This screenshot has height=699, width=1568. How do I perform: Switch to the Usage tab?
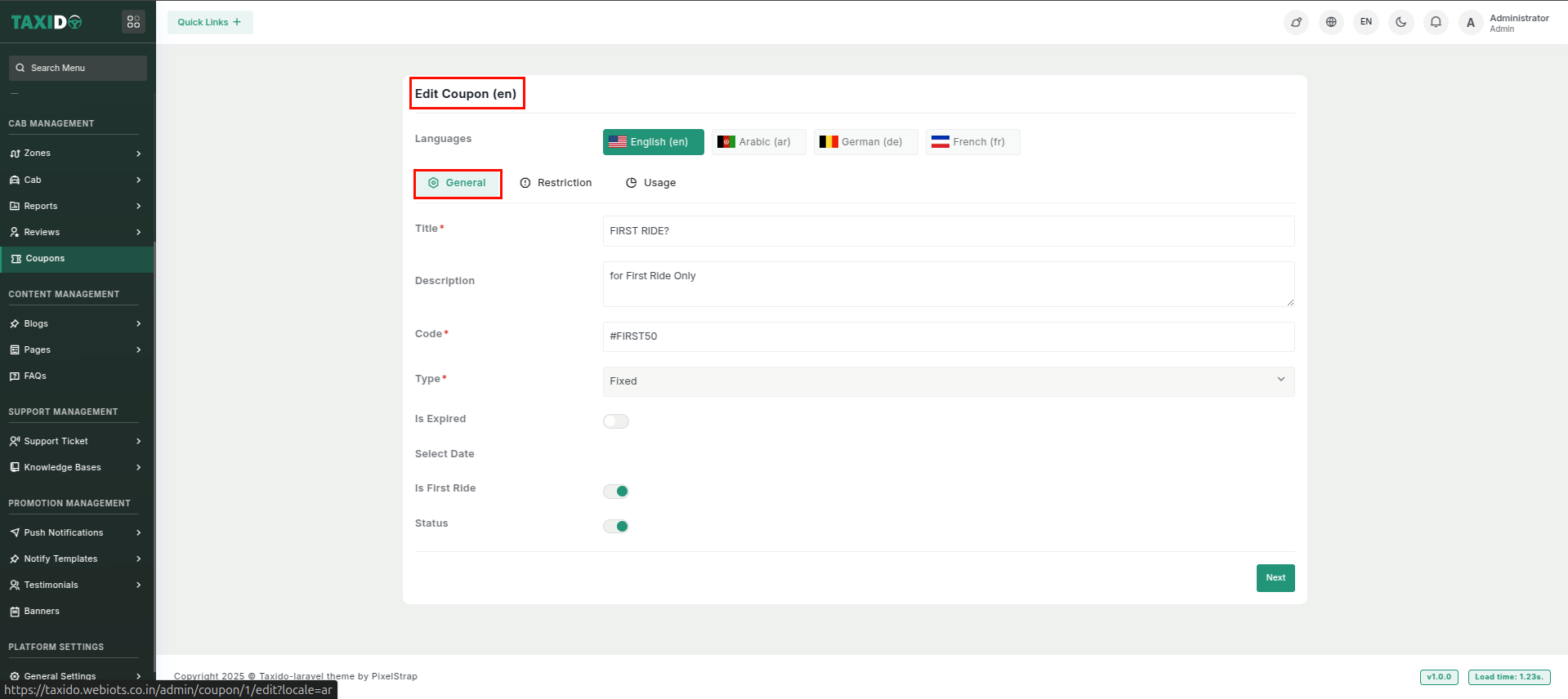coord(651,183)
